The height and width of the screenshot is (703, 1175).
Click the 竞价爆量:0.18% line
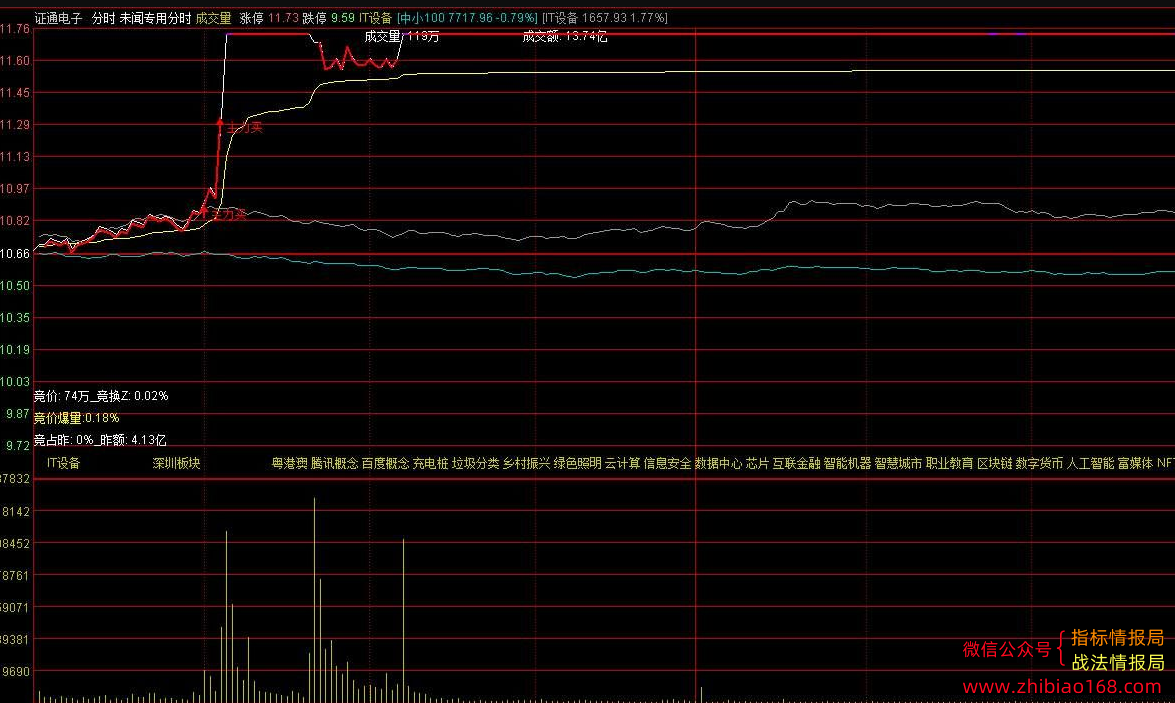click(x=76, y=418)
